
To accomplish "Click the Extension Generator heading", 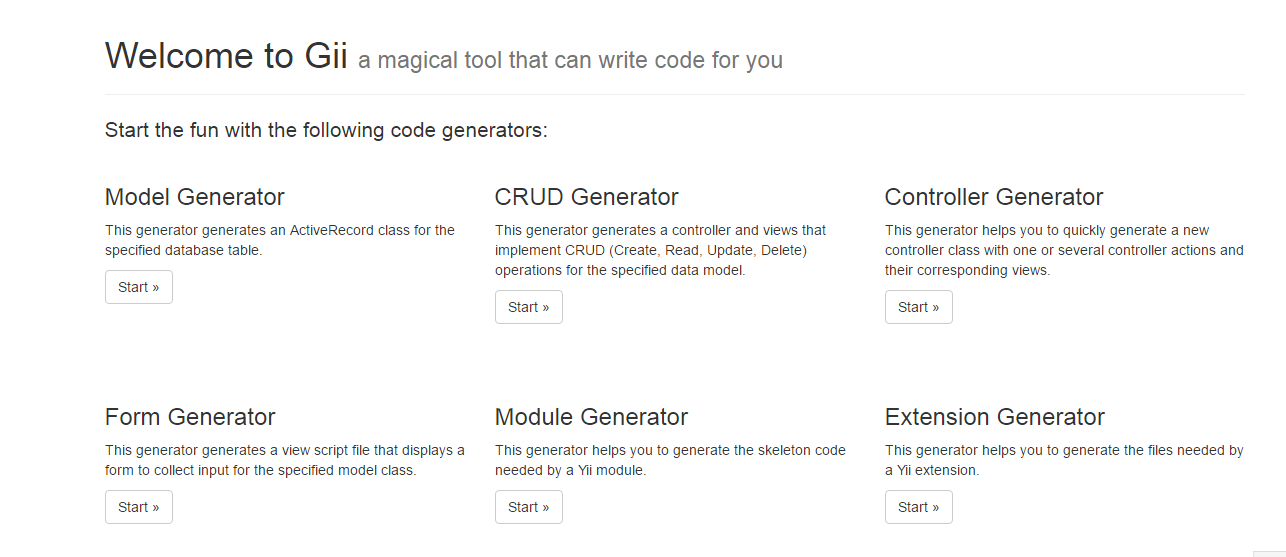I will [x=995, y=417].
